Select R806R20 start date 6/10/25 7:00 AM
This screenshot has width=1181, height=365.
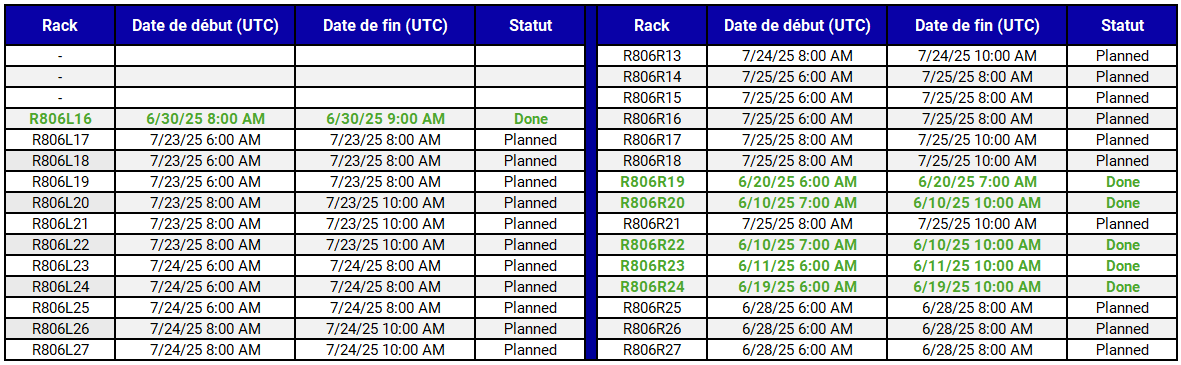coord(797,203)
